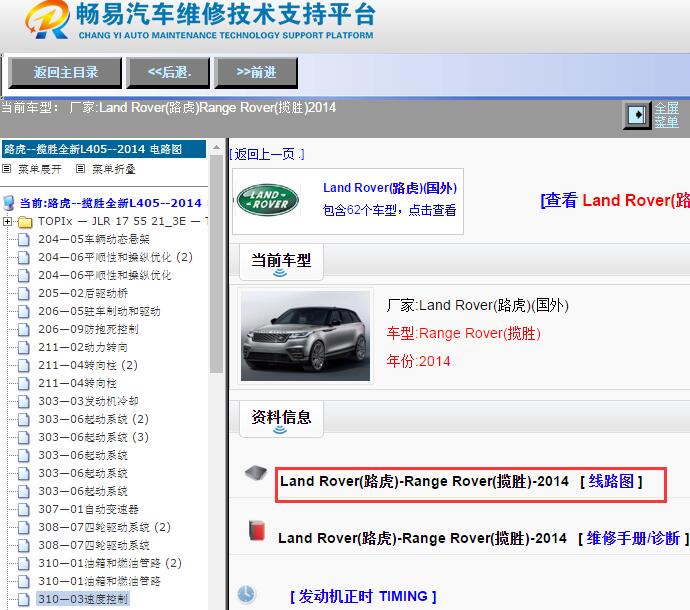This screenshot has height=610, width=690.
Task: Open 310-01油箱和燃油管路 (2) entry
Action: coord(110,563)
